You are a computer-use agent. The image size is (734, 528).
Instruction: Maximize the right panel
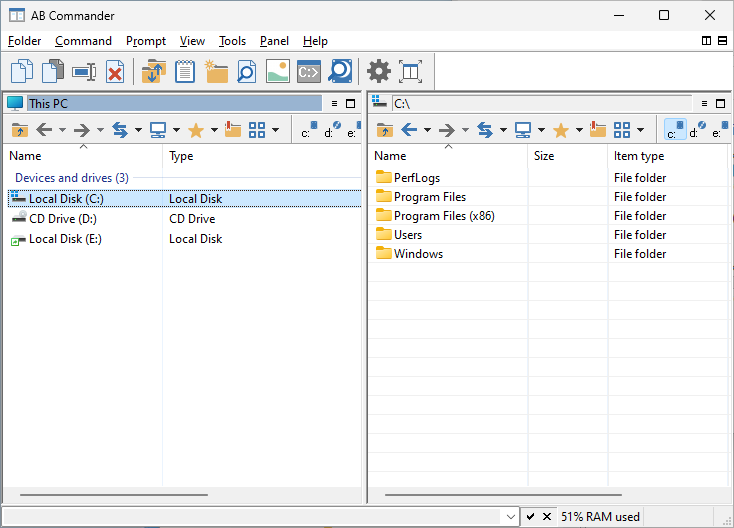720,103
